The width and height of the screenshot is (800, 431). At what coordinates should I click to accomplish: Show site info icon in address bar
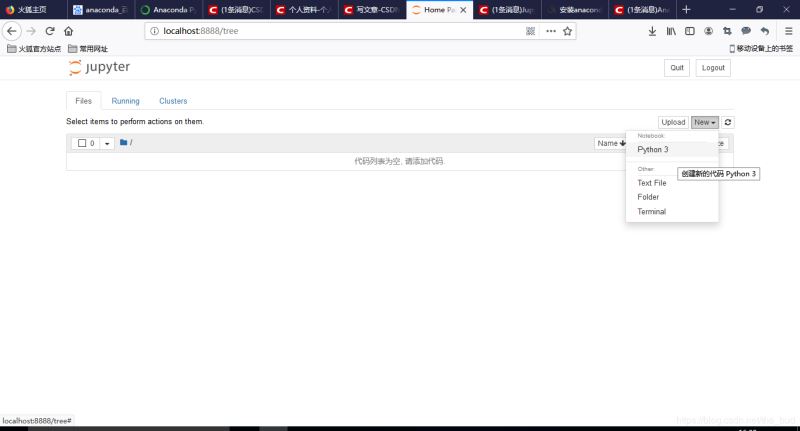(154, 31)
